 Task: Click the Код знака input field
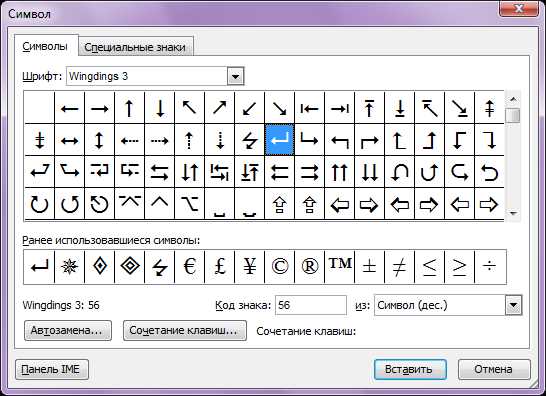point(311,305)
